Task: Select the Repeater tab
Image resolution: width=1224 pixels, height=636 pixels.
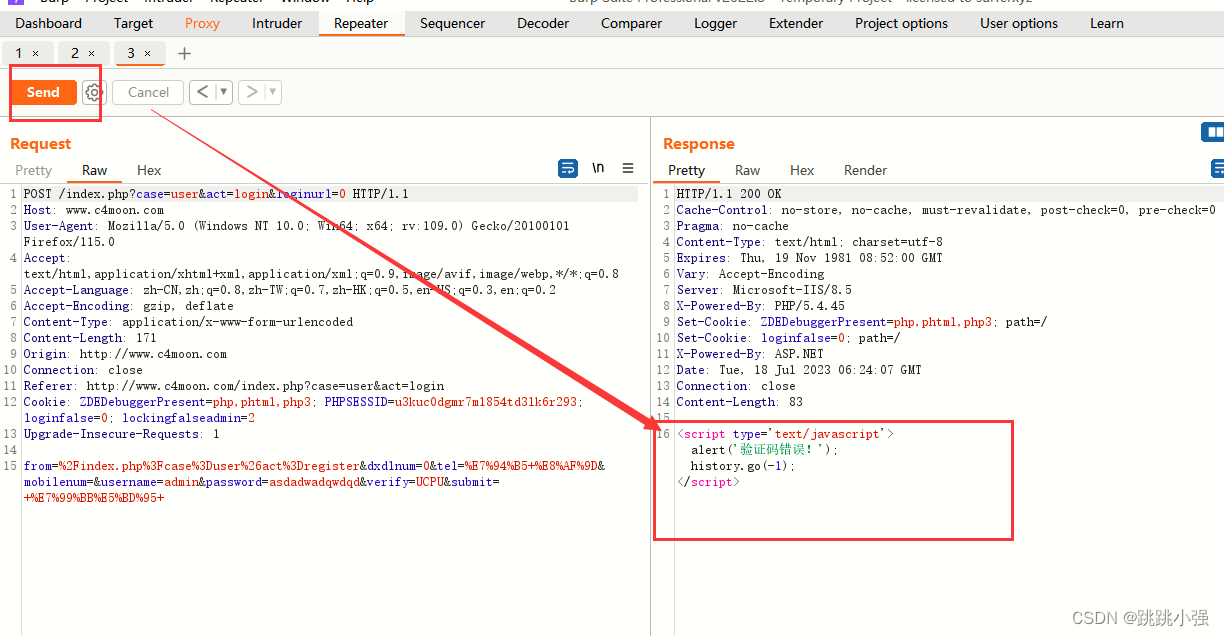Action: [361, 23]
